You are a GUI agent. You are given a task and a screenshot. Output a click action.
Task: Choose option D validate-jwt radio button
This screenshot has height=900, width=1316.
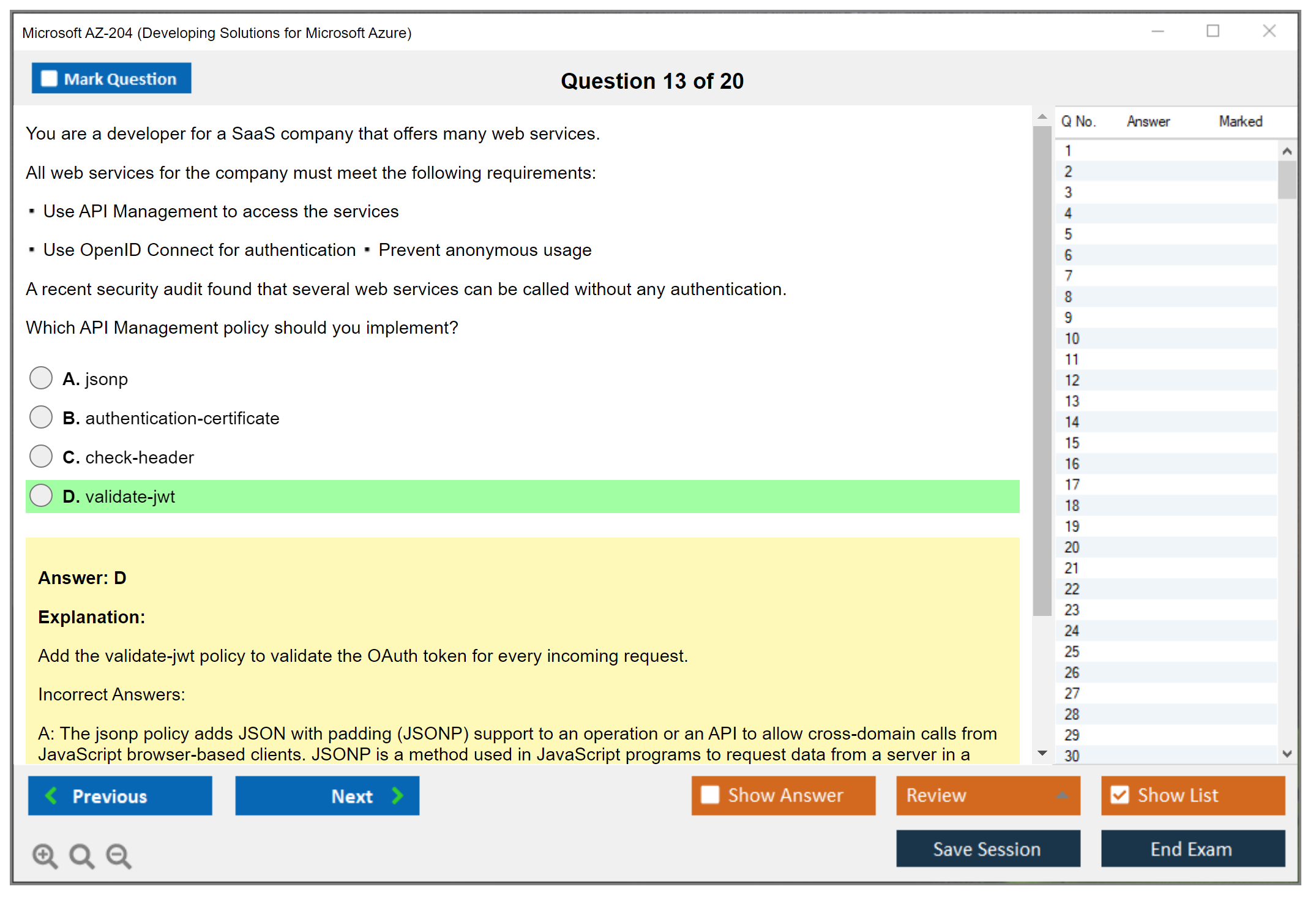(41, 495)
